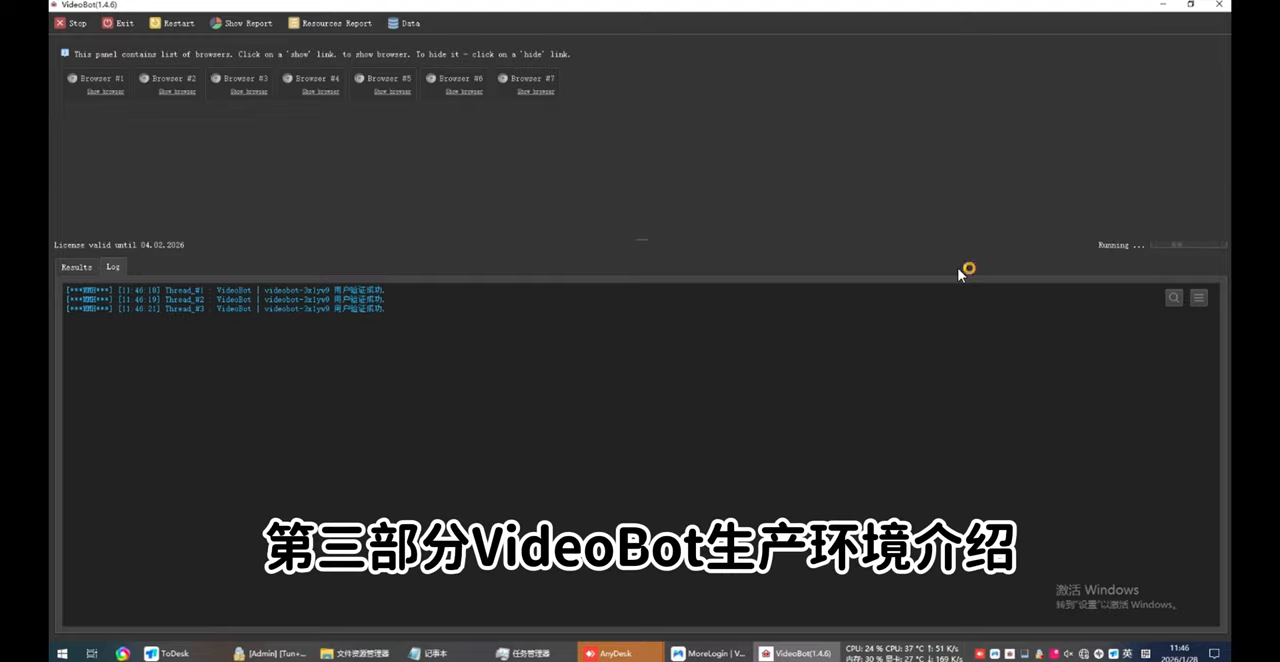Click the Resources Report icon

[294, 23]
